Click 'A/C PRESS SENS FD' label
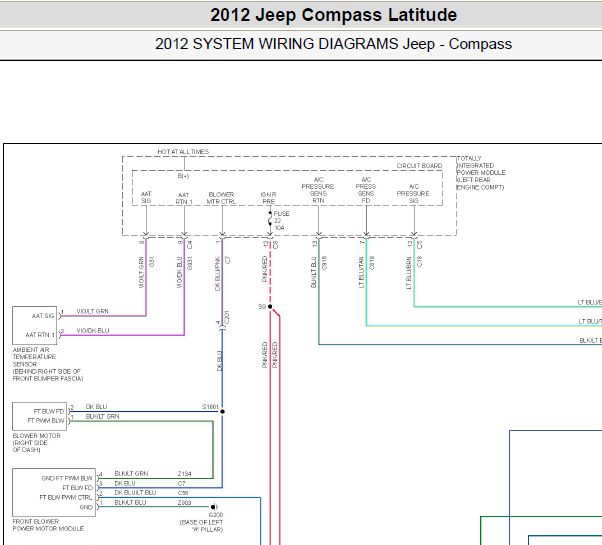This screenshot has height=545, width=602. pos(366,190)
